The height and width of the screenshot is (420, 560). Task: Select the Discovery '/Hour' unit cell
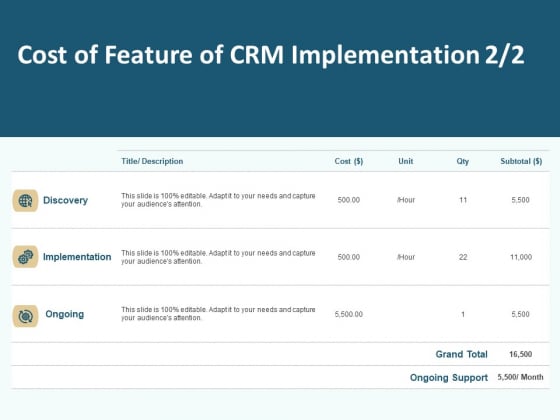[x=406, y=200]
